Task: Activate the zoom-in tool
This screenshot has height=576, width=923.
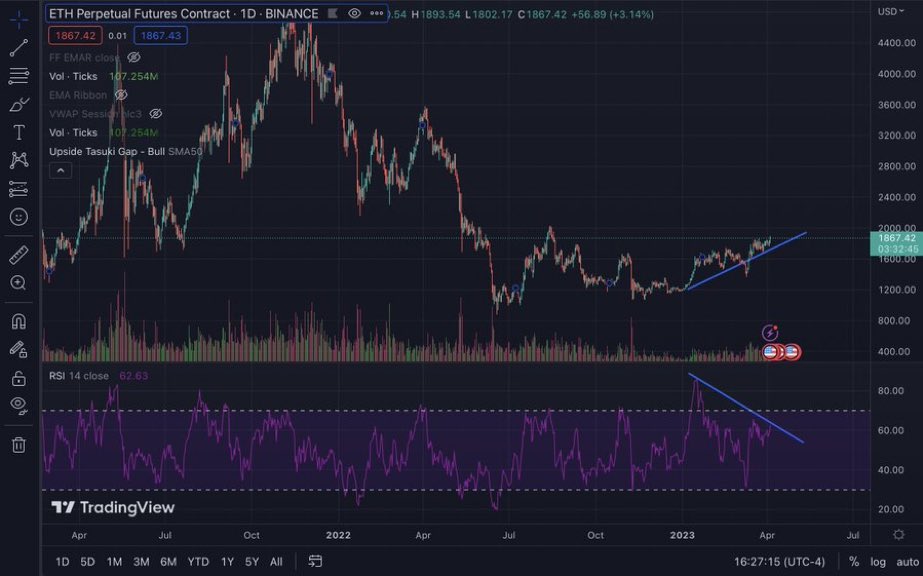Action: [18, 283]
